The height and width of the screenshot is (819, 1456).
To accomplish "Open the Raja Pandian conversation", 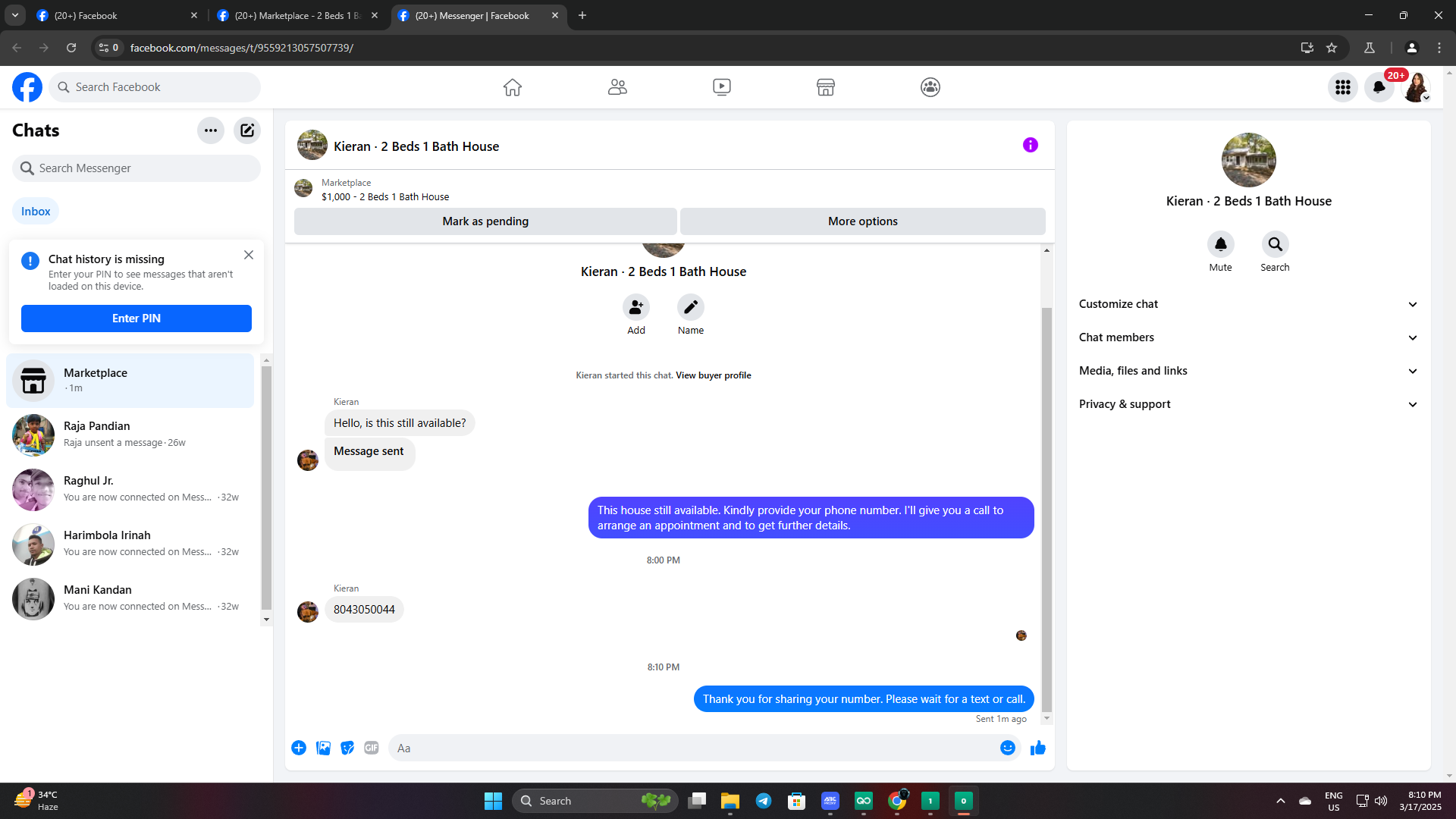I will (x=130, y=435).
